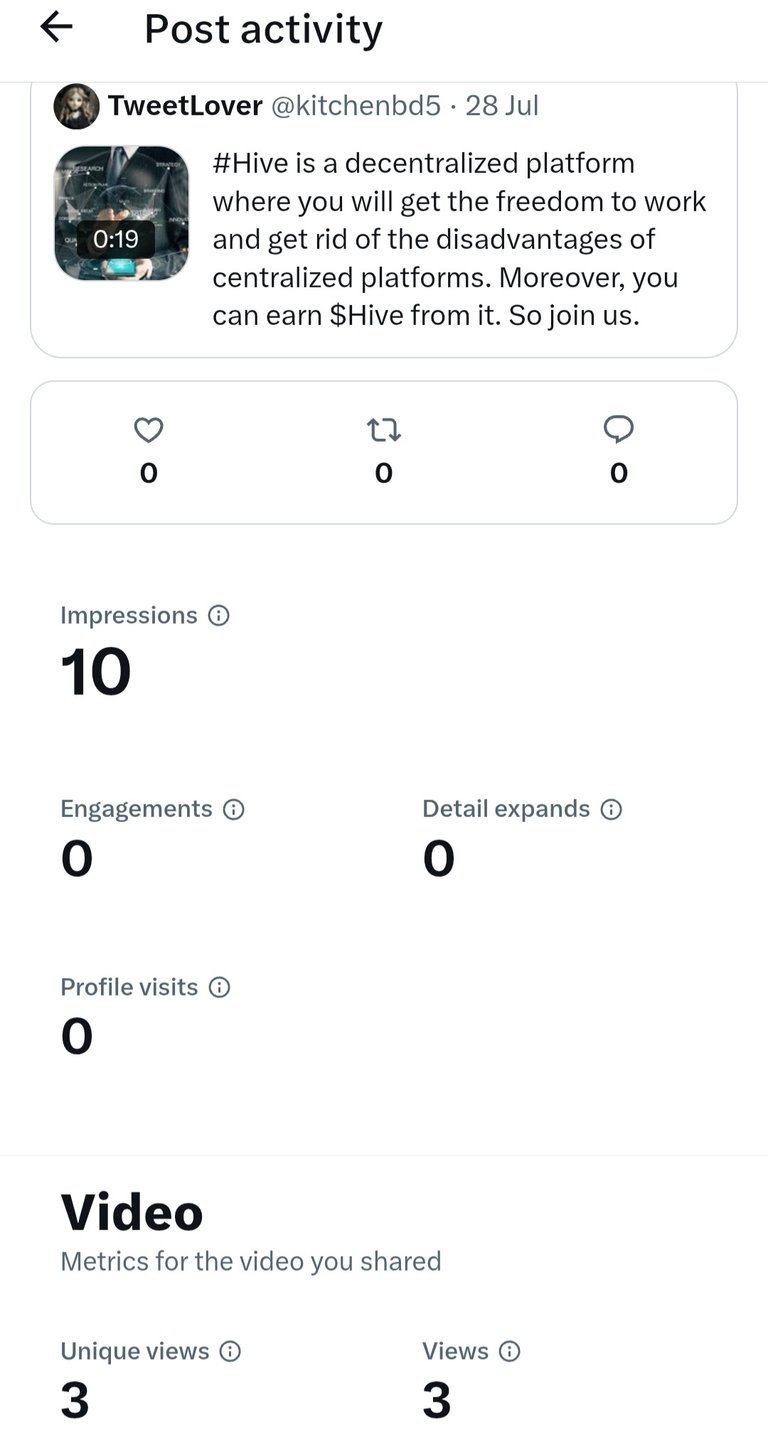Click the 28 Jul post date
Screen dimensions: 768x1438
(x=502, y=106)
